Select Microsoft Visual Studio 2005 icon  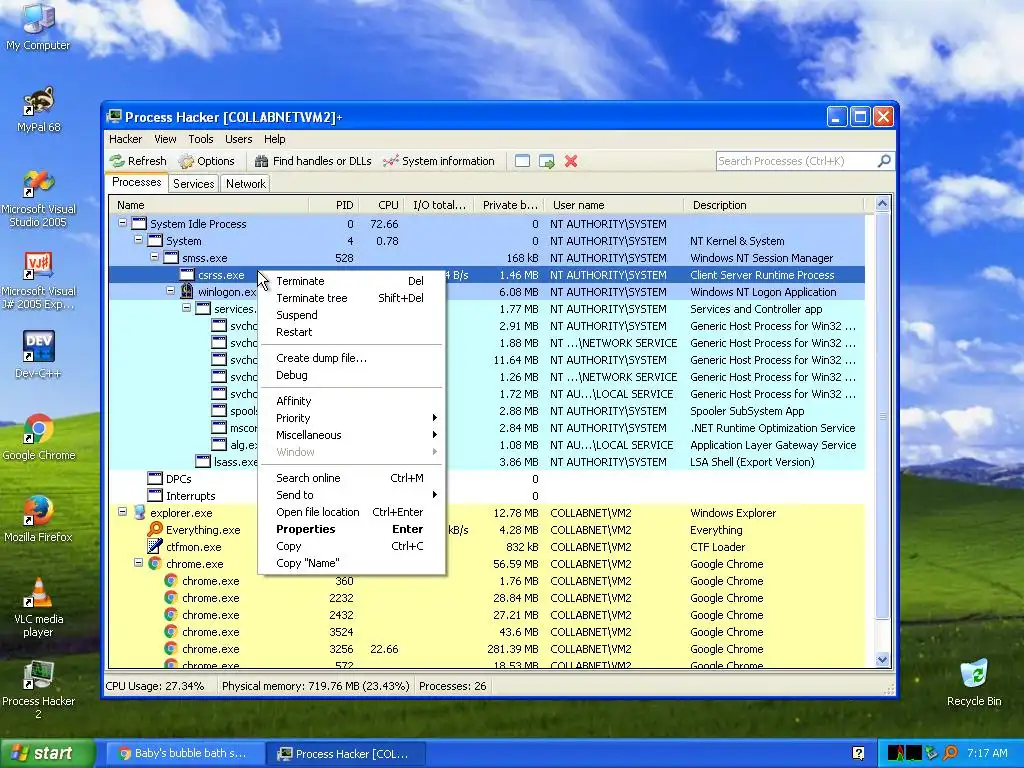tap(39, 199)
